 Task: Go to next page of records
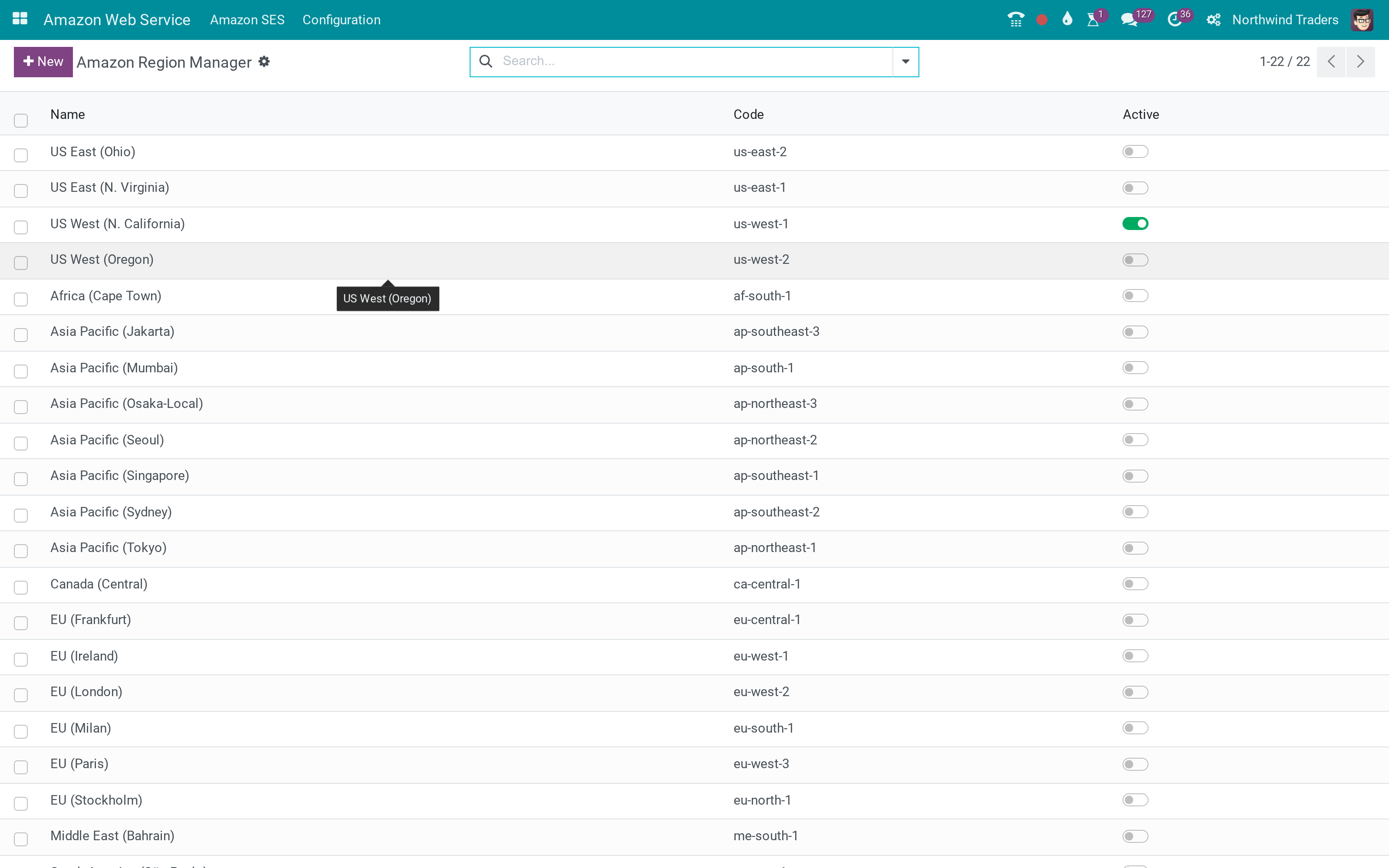coord(1360,62)
